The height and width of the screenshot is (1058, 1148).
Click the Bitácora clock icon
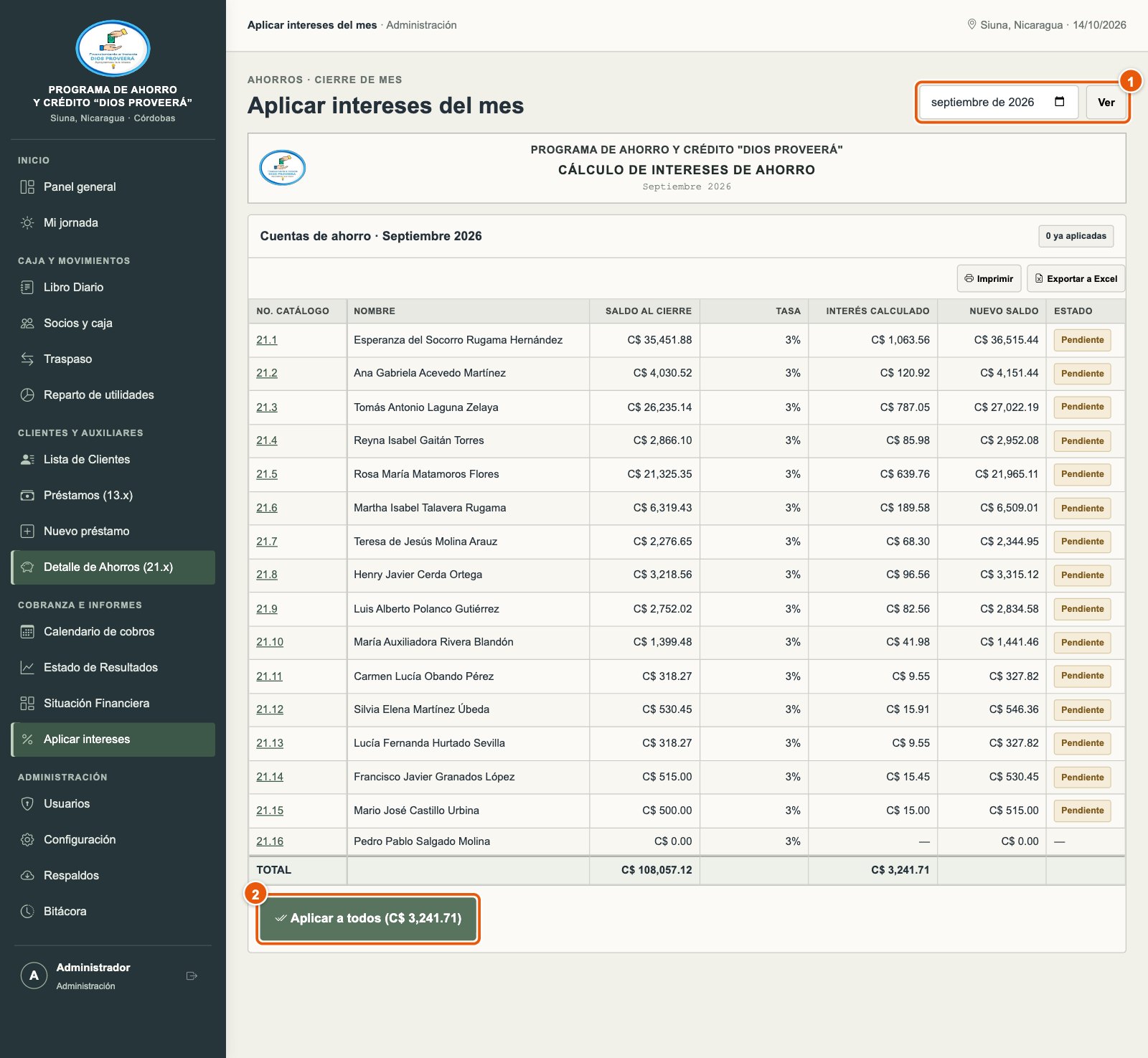click(x=27, y=912)
